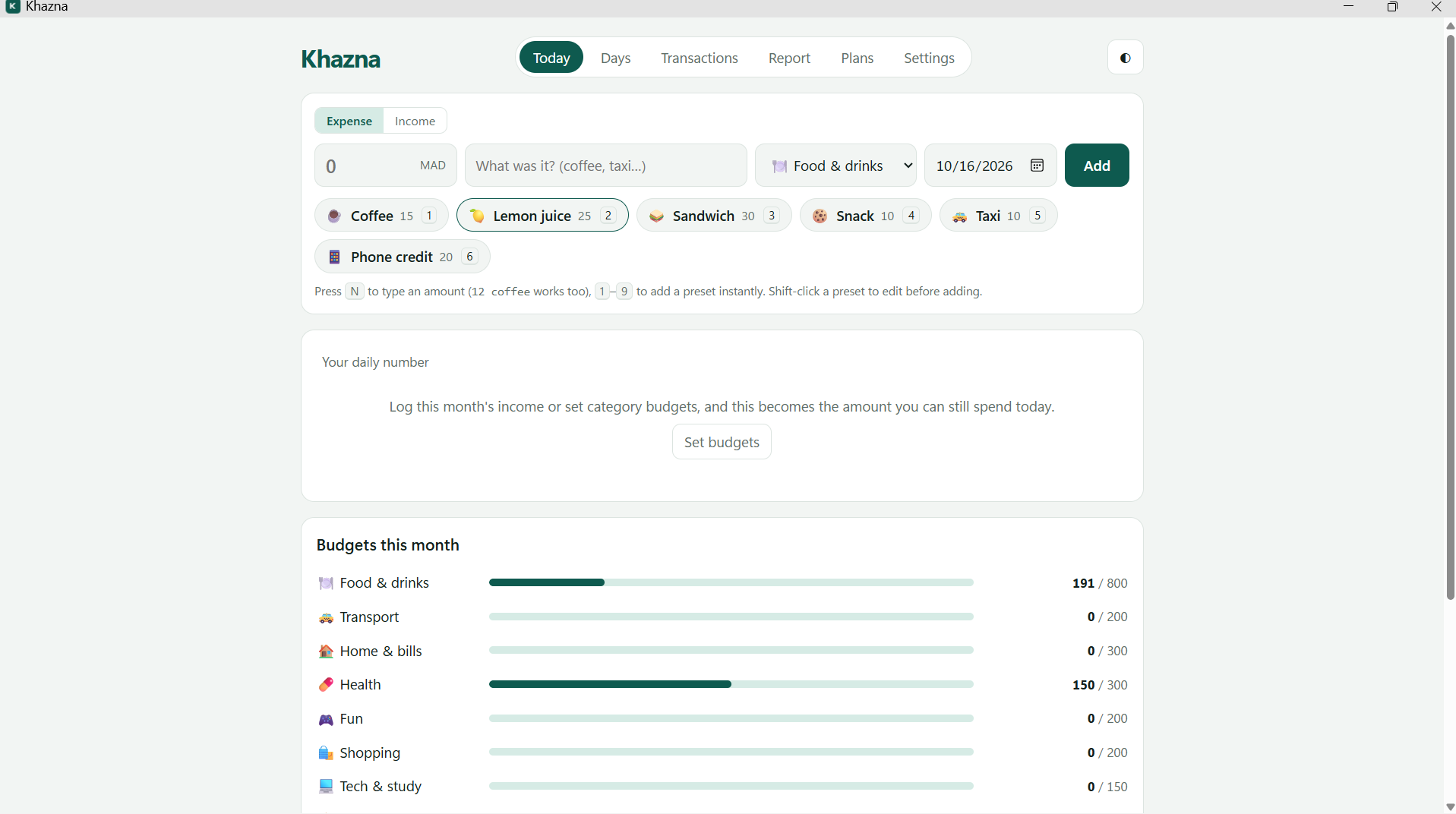Switch entry type to Income
Image resolution: width=1456 pixels, height=814 pixels.
415,121
